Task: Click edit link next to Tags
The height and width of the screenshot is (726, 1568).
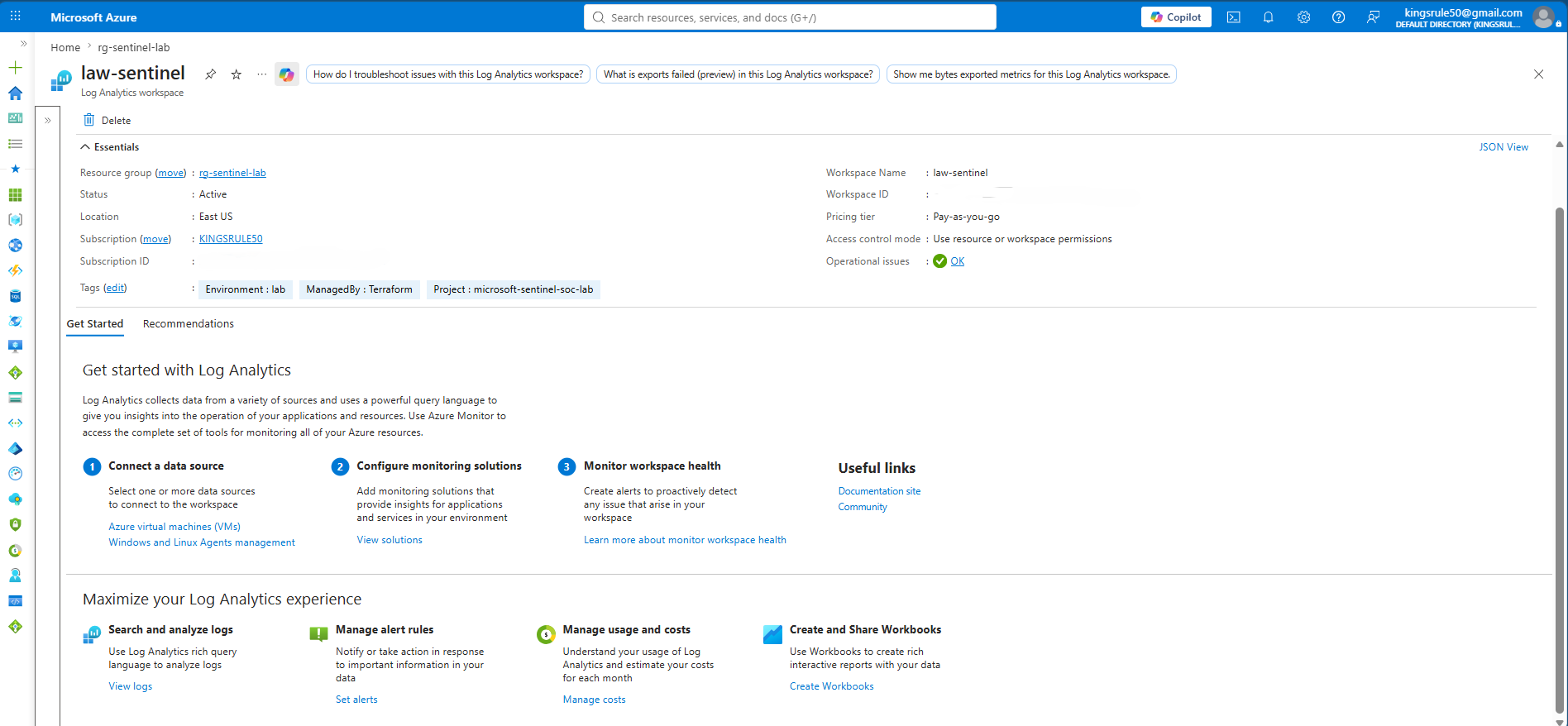Action: coord(115,288)
